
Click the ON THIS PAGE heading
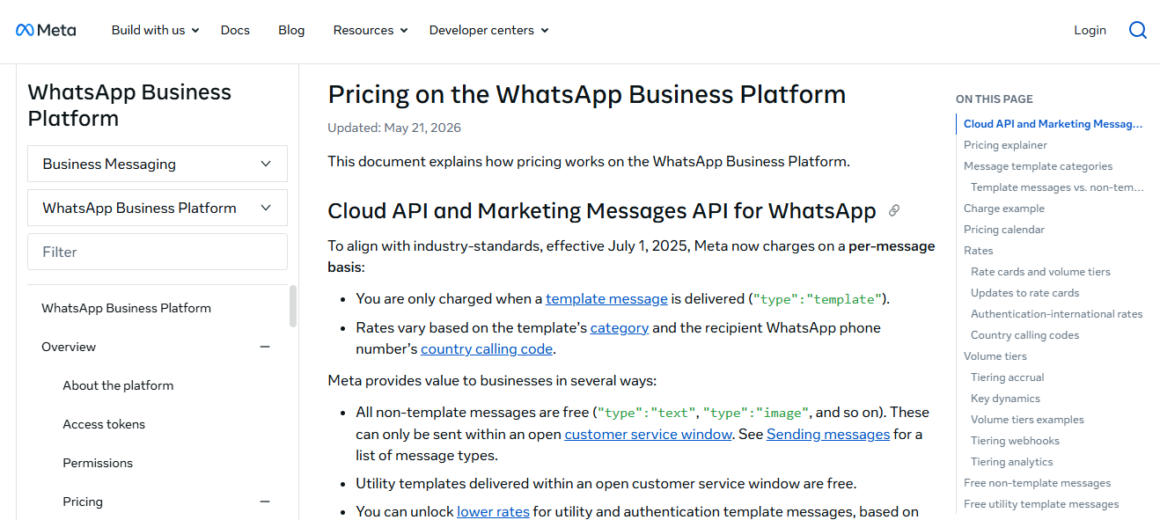click(994, 98)
